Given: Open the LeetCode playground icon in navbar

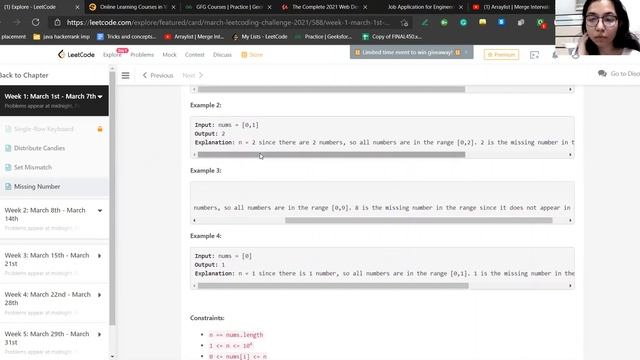Looking at the screenshot, I should click(x=534, y=55).
